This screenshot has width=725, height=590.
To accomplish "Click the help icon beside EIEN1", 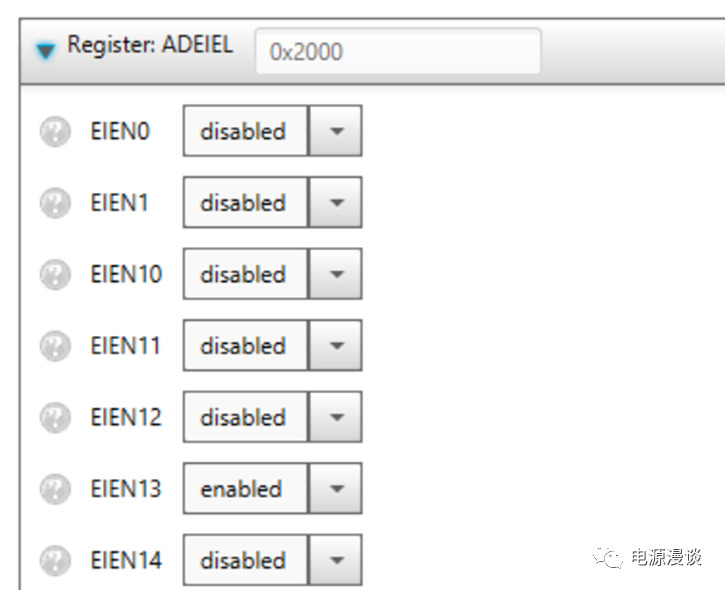I will click(x=55, y=203).
